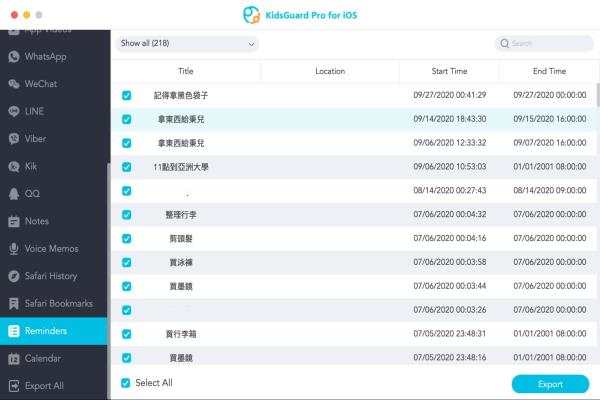Sort by Title column header

tap(186, 71)
